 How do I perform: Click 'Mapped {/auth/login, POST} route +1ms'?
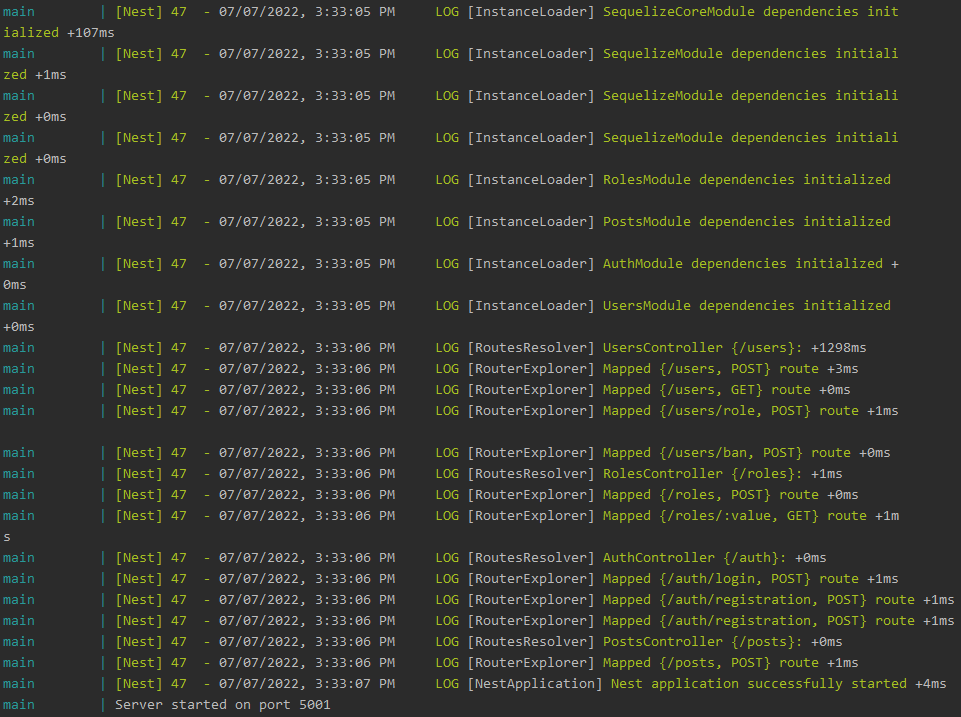[751, 579]
